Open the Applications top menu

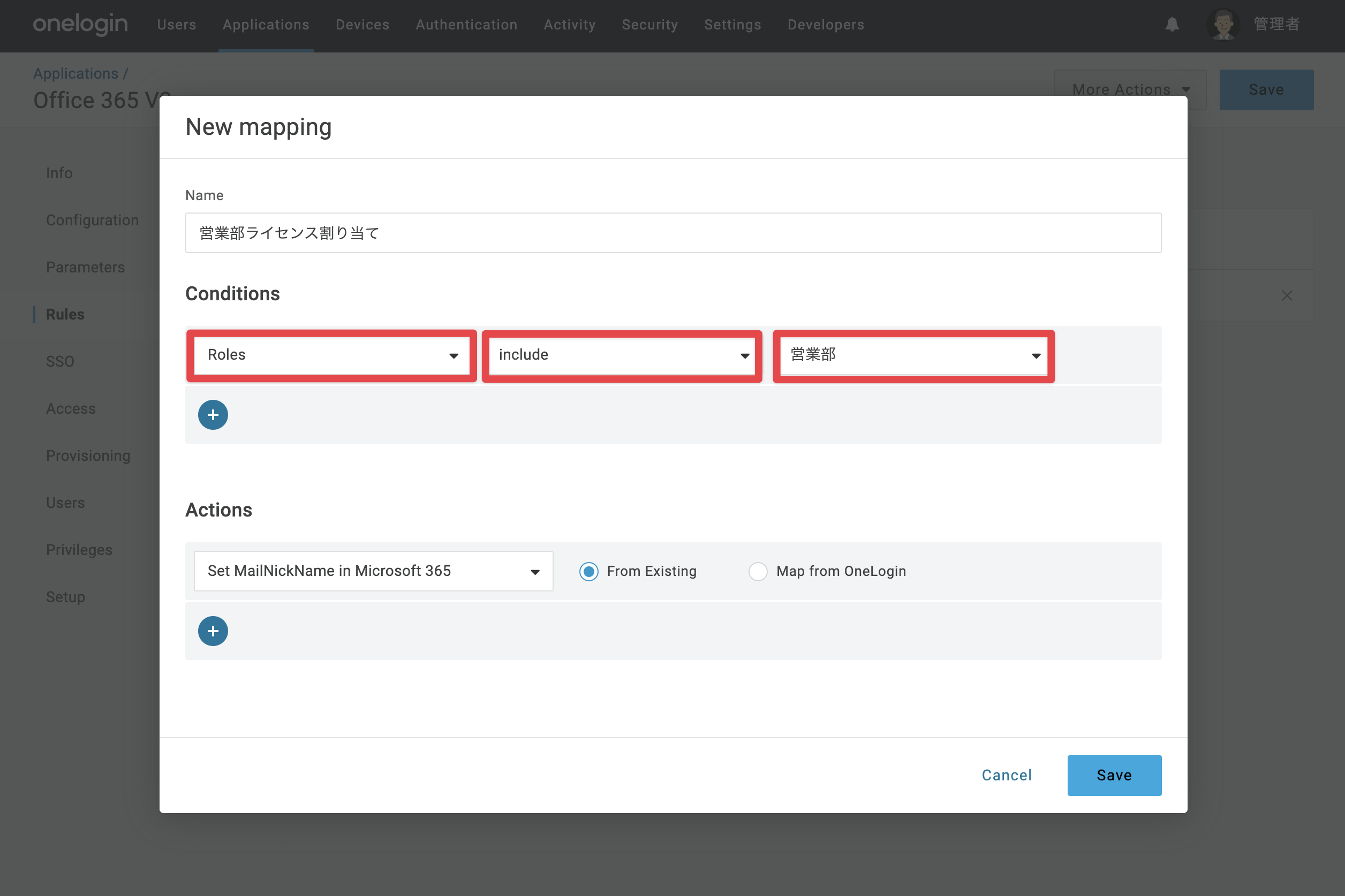coord(266,25)
